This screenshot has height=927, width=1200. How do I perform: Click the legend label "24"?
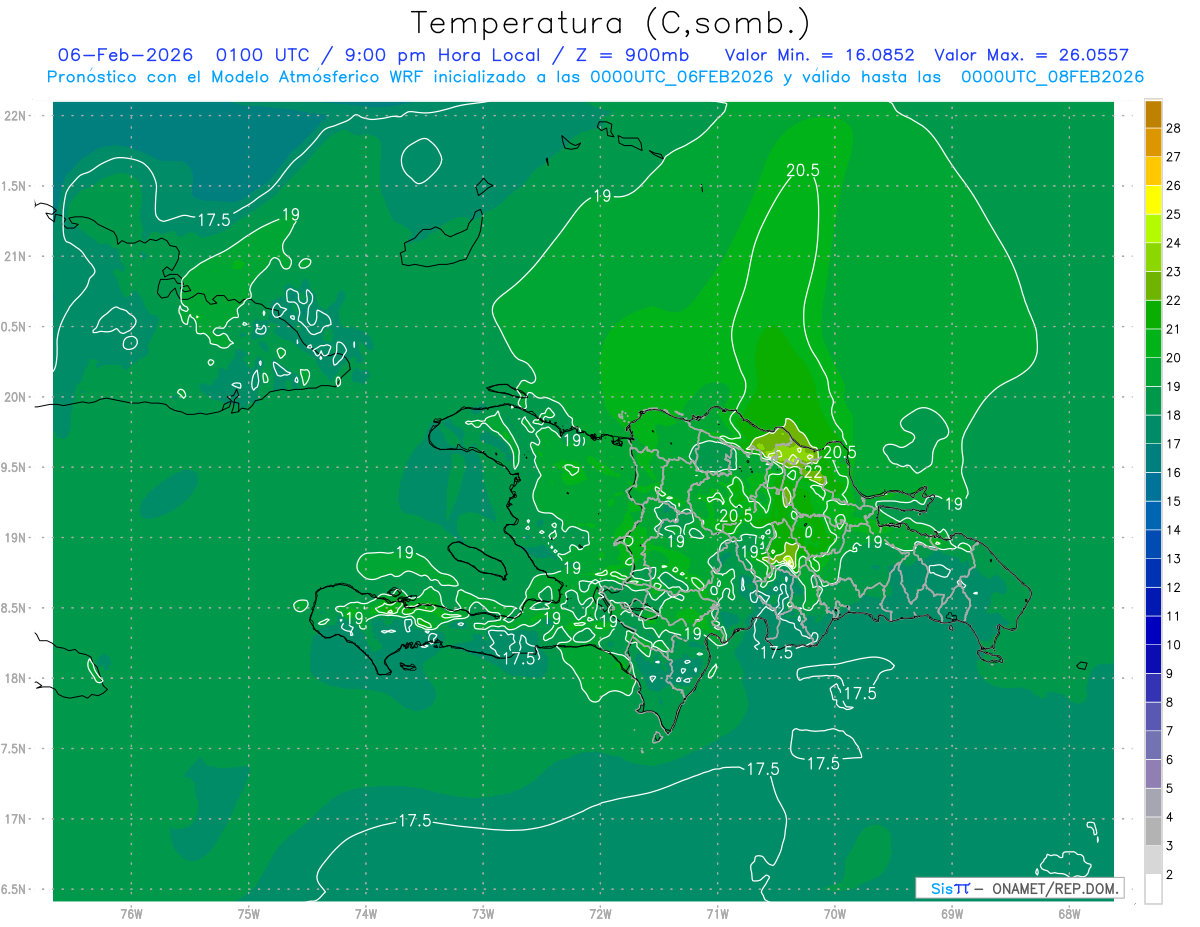coord(1174,243)
